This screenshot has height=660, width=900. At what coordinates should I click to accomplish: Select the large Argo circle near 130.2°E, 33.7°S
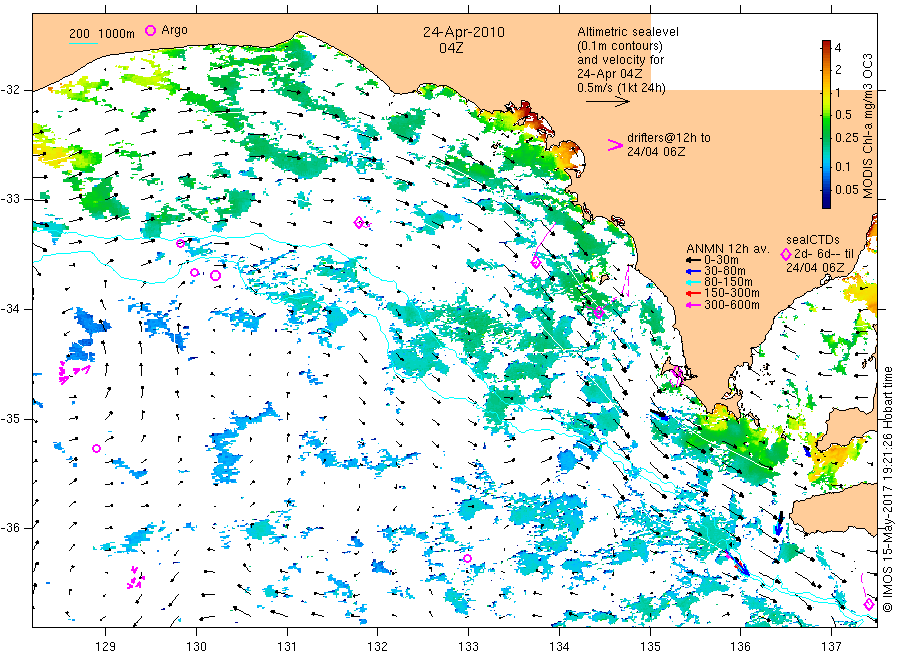pos(215,275)
